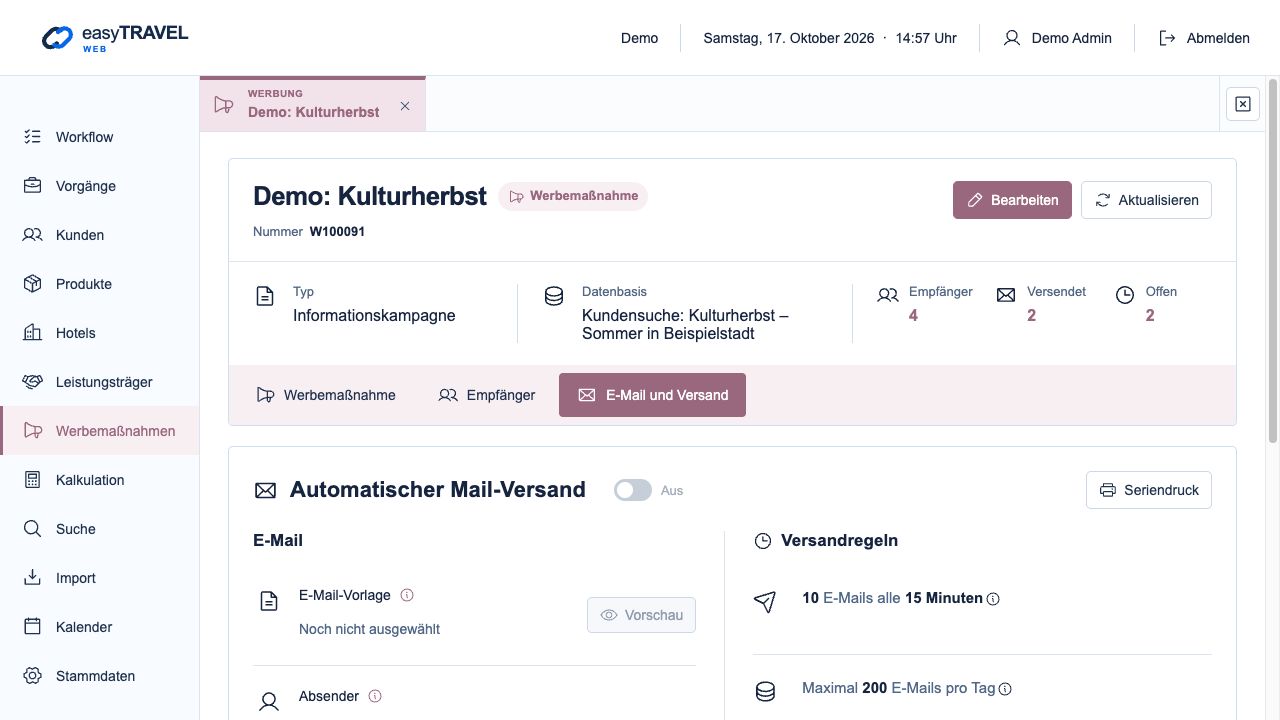Click the Demo label in header
The width and height of the screenshot is (1280, 720).
pos(640,38)
